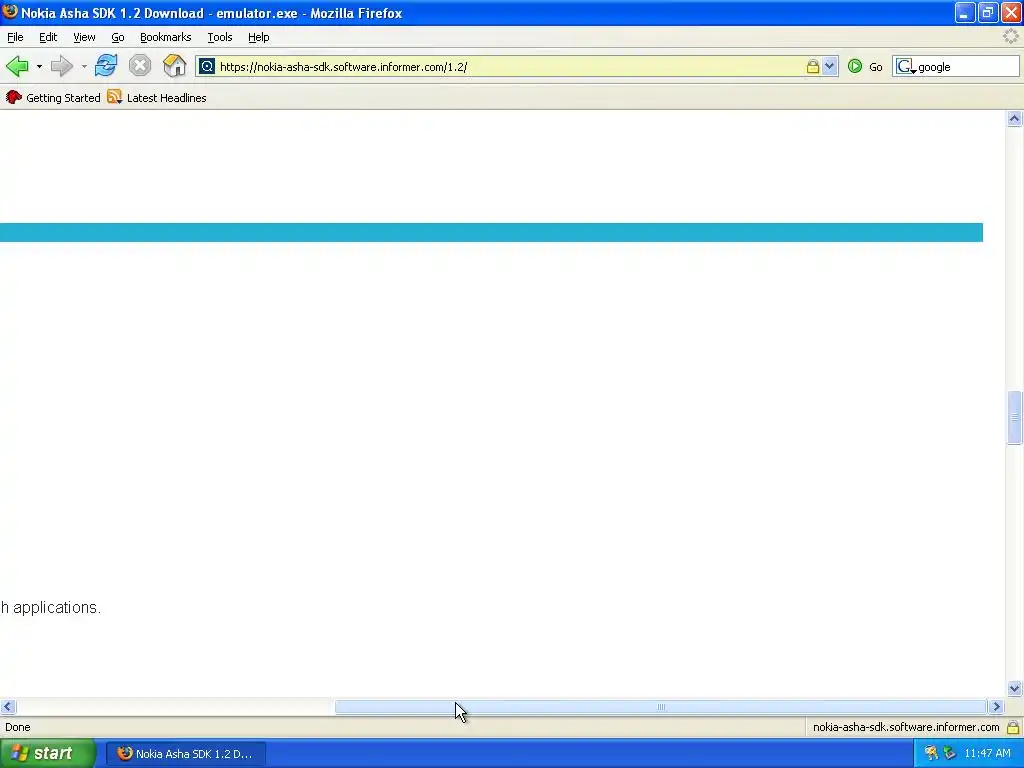This screenshot has width=1024, height=768.
Task: Open the search engine selector dropdown
Action: tap(905, 67)
